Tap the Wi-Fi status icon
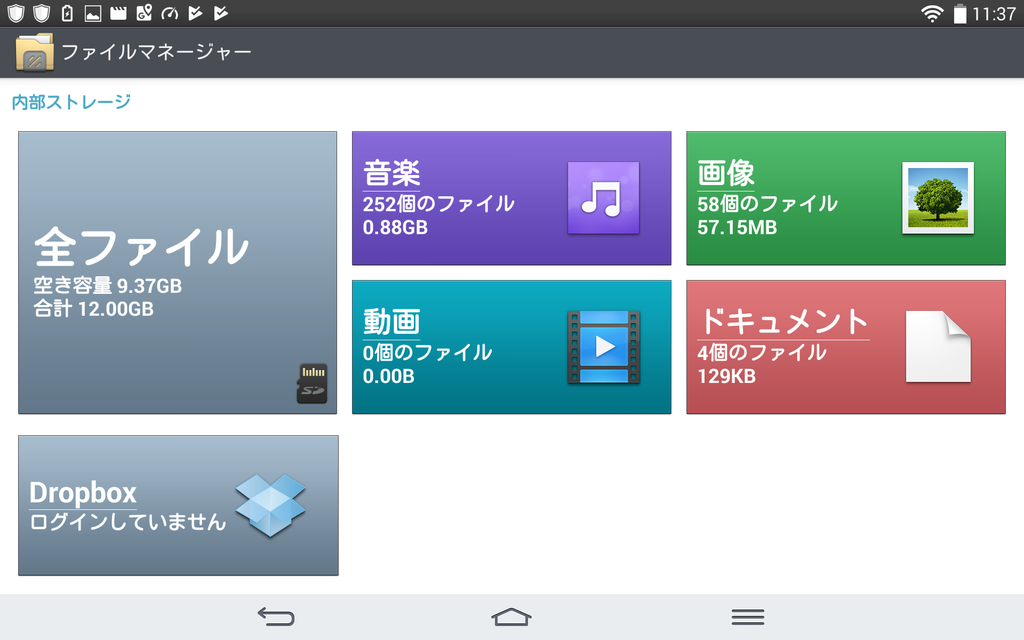The image size is (1024, 640). [932, 14]
